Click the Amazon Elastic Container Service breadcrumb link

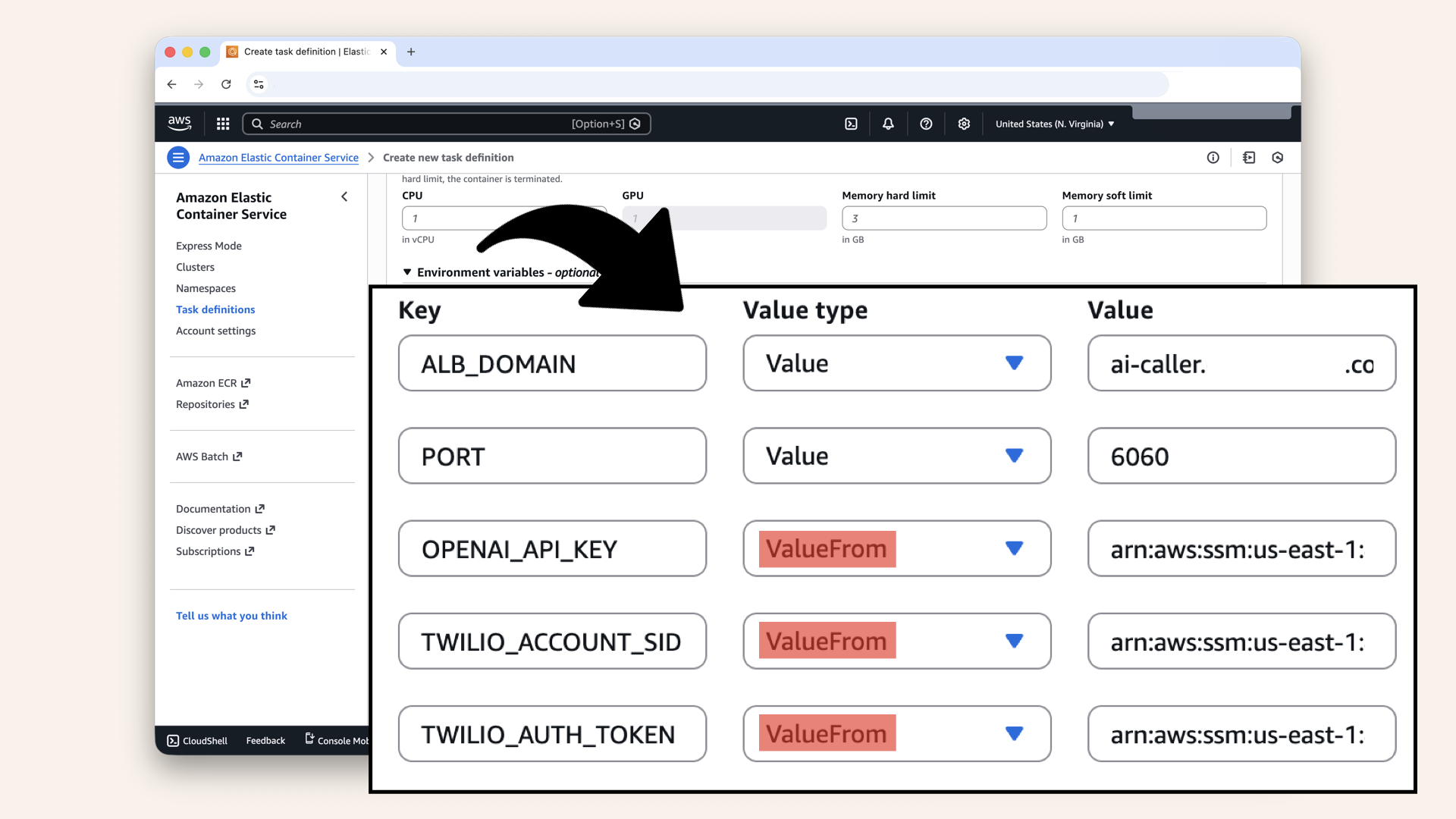coord(278,158)
